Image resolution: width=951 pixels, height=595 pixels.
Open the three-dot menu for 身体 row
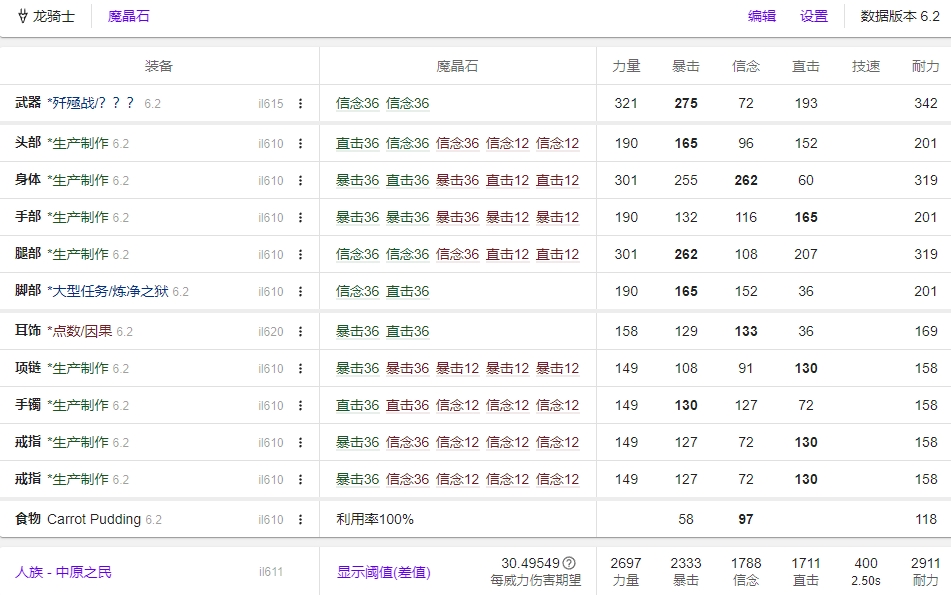(x=300, y=181)
